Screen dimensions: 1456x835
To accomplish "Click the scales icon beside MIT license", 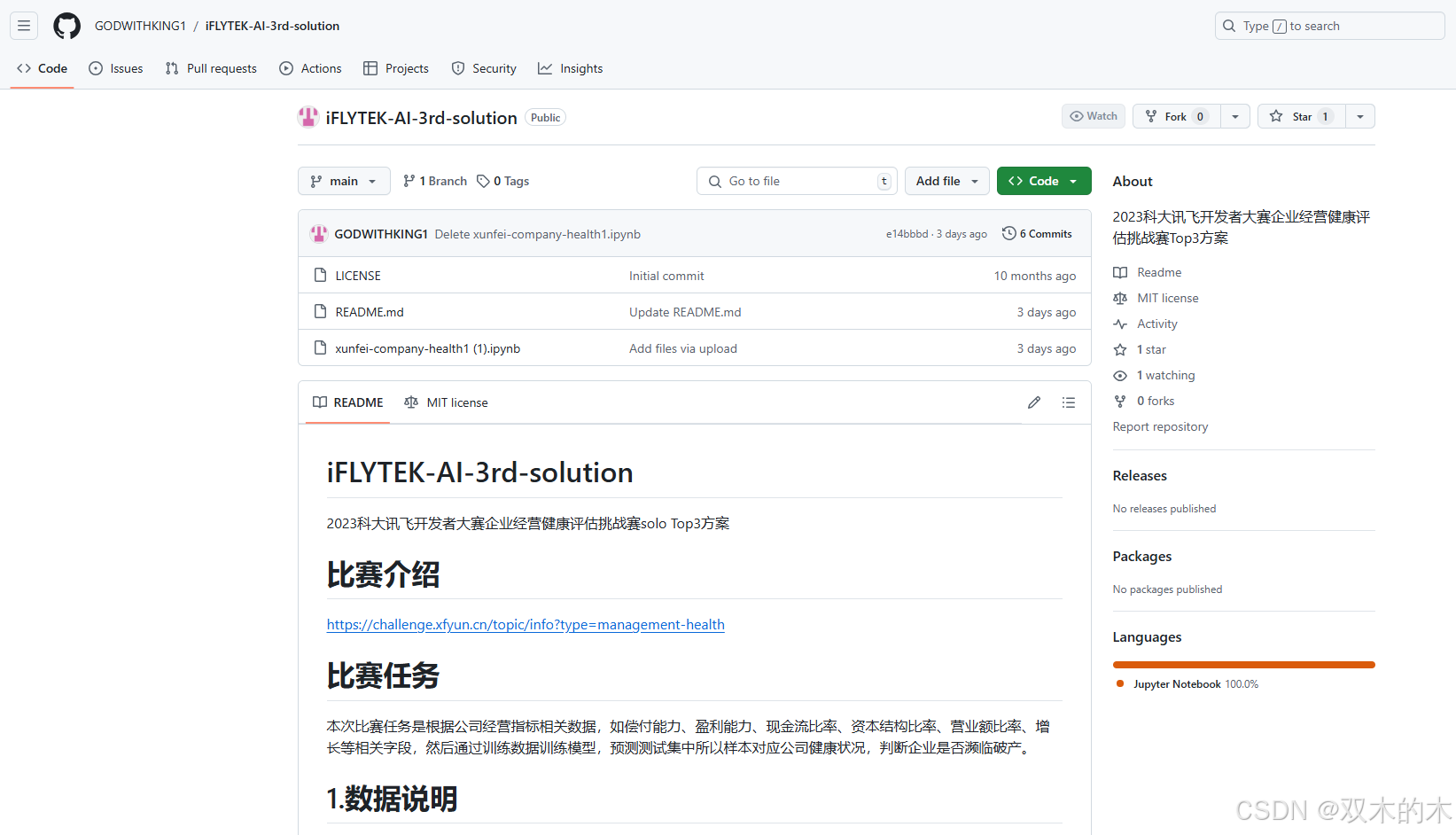I will tap(1120, 298).
